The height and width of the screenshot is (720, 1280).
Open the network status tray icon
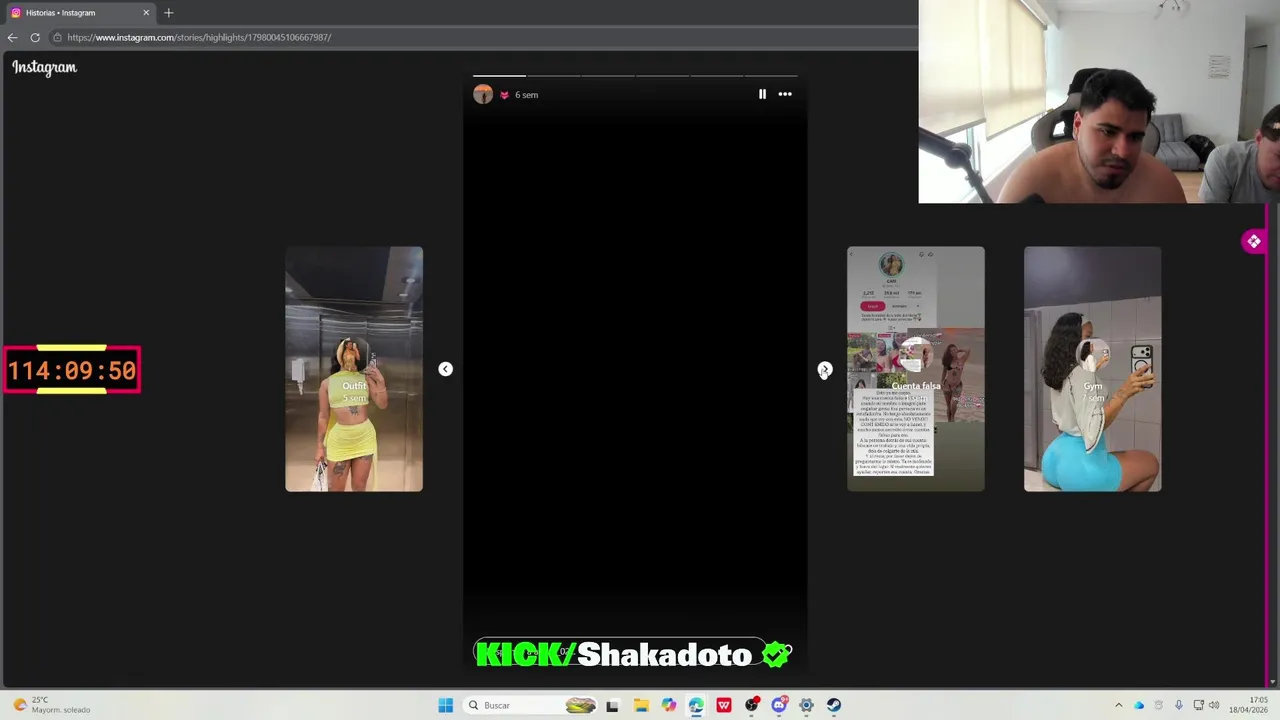pos(1198,705)
